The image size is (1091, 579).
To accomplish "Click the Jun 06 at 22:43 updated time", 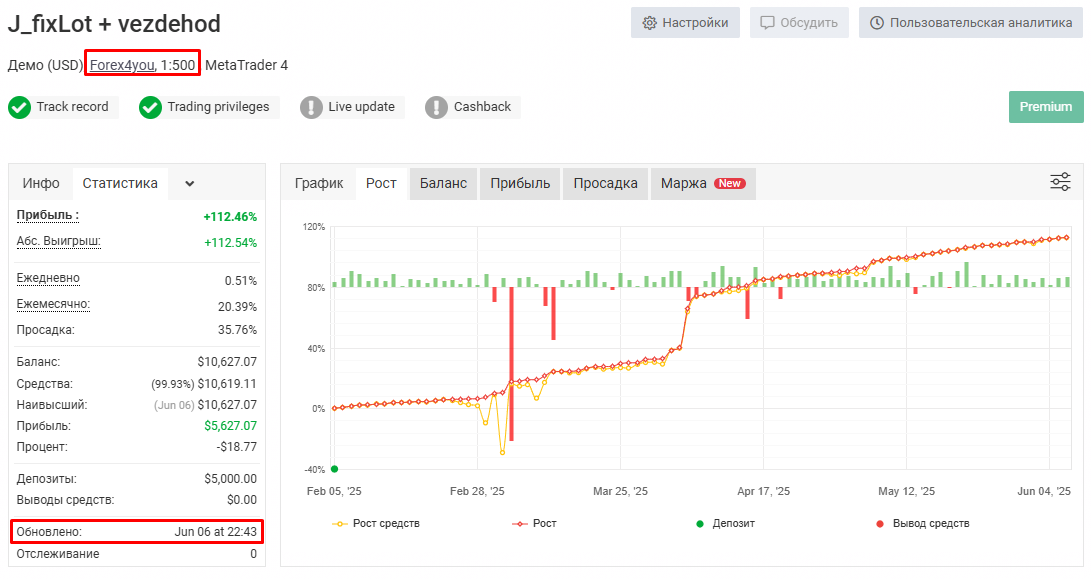I will click(x=215, y=532).
